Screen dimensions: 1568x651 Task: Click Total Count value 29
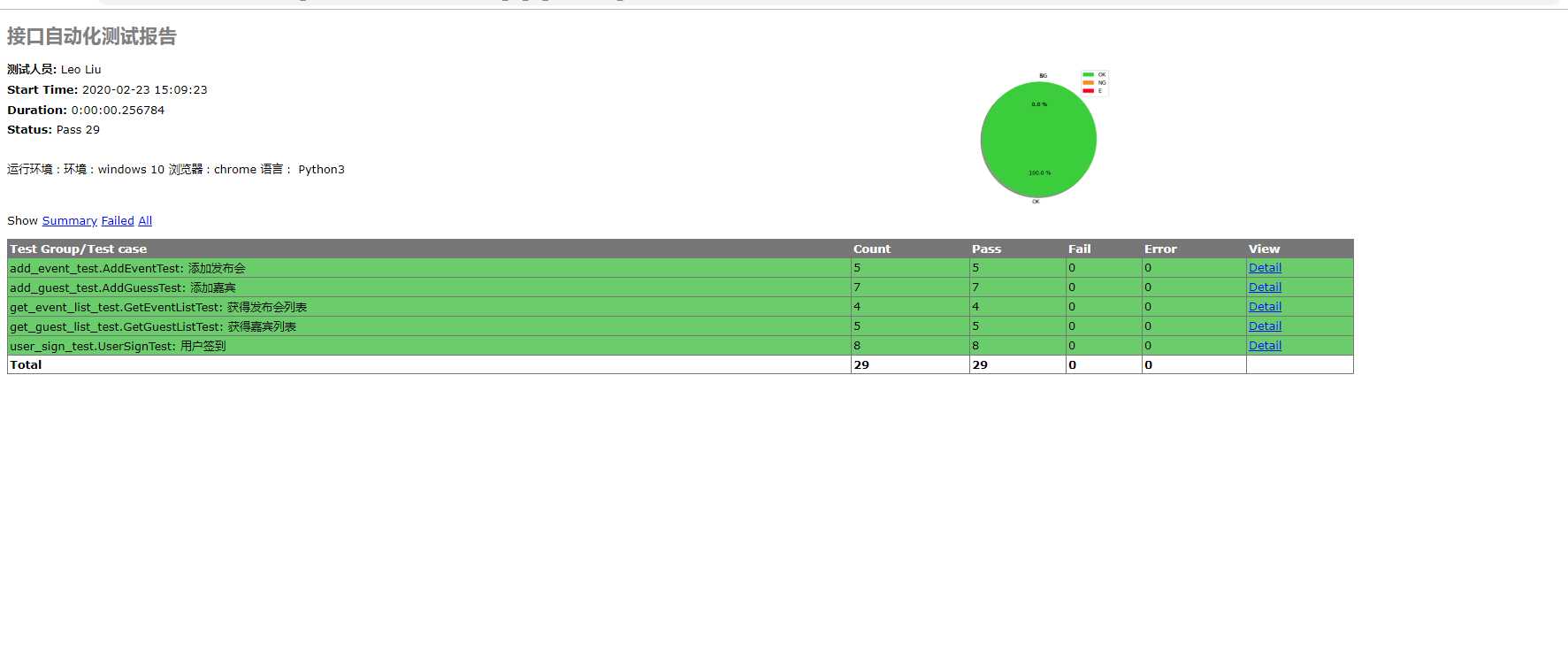[x=861, y=364]
